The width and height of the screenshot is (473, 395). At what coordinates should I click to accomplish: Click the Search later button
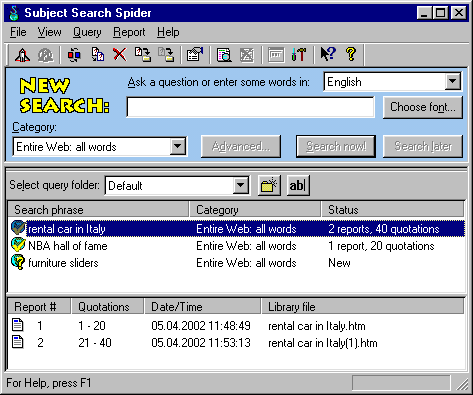point(423,146)
